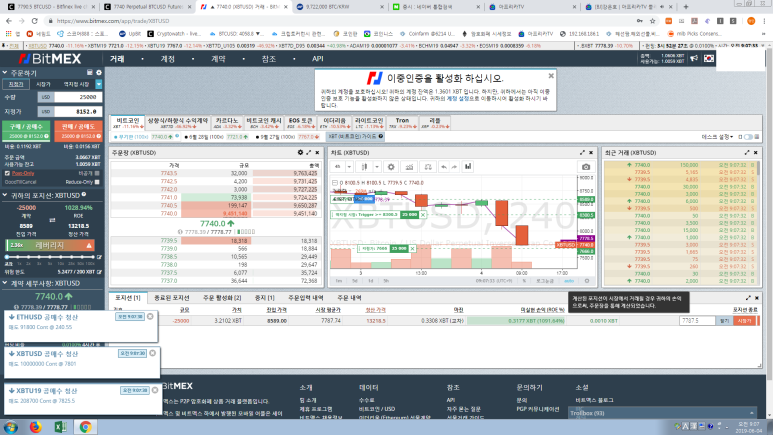Toggle log scale (로그눈금) on chart
Viewport: 773px width, 435px height.
[x=545, y=281]
